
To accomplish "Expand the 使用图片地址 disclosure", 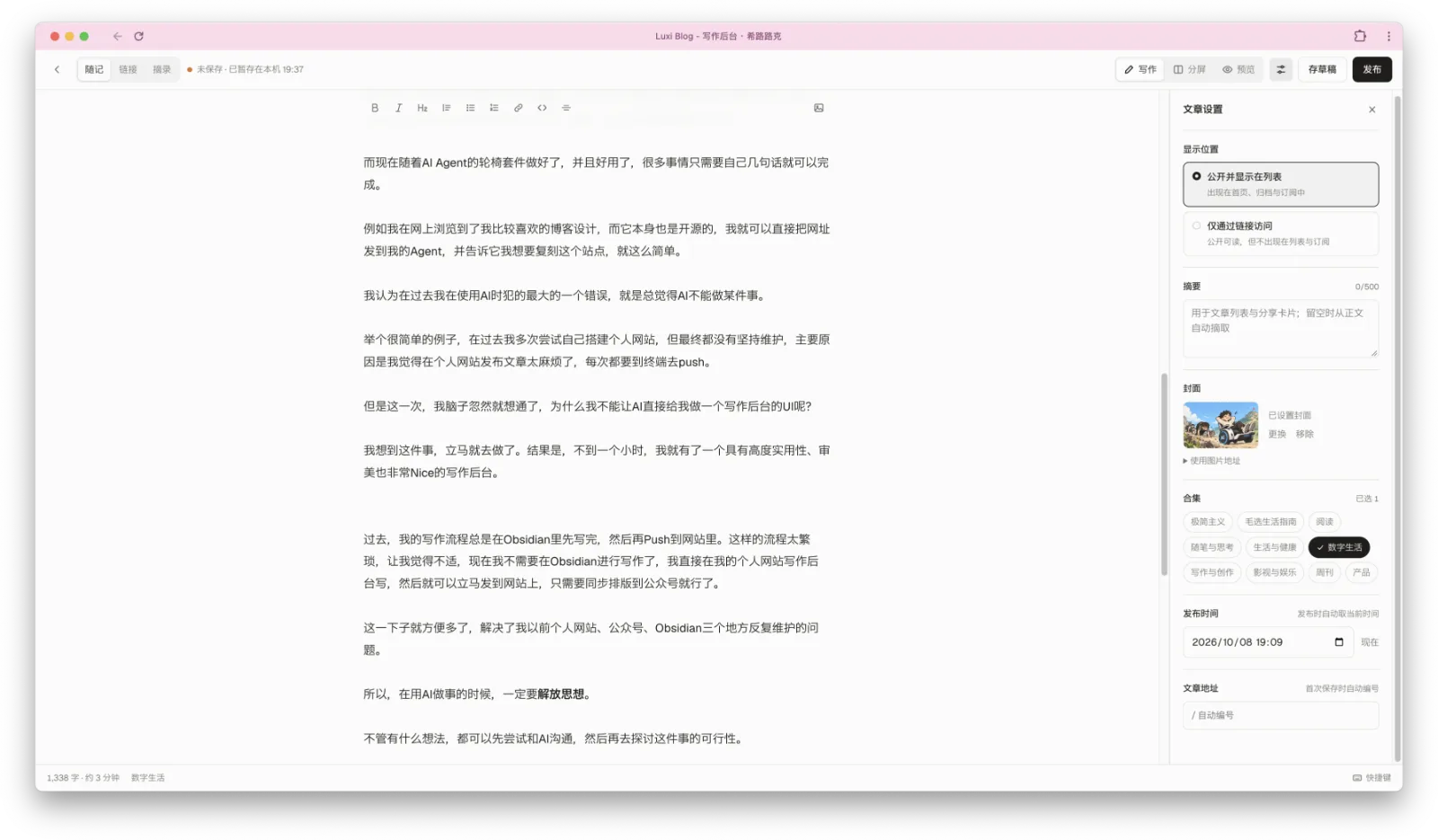I will pyautogui.click(x=1212, y=461).
